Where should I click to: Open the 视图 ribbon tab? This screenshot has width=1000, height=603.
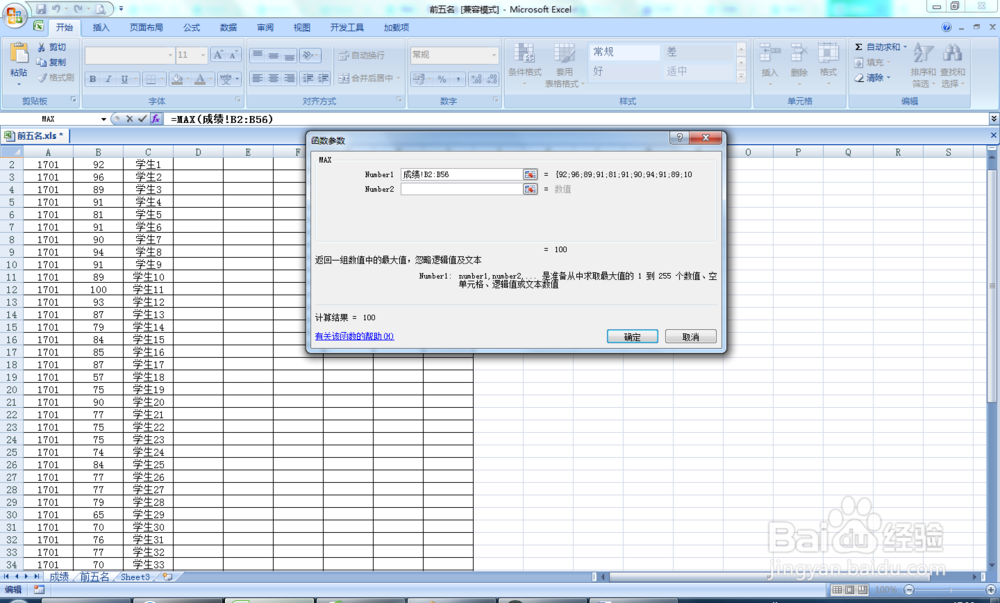point(302,27)
